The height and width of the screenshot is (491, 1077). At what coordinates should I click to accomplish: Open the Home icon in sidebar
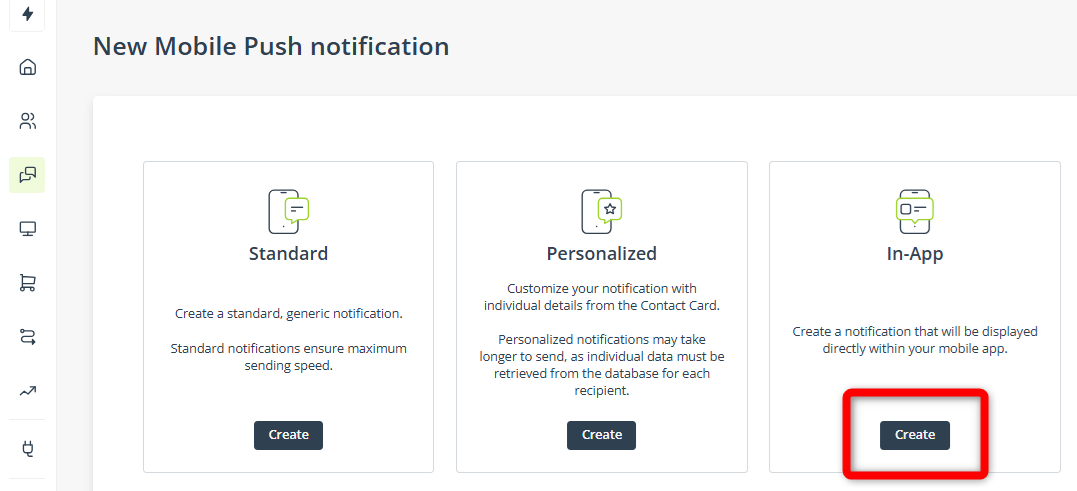pos(27,67)
